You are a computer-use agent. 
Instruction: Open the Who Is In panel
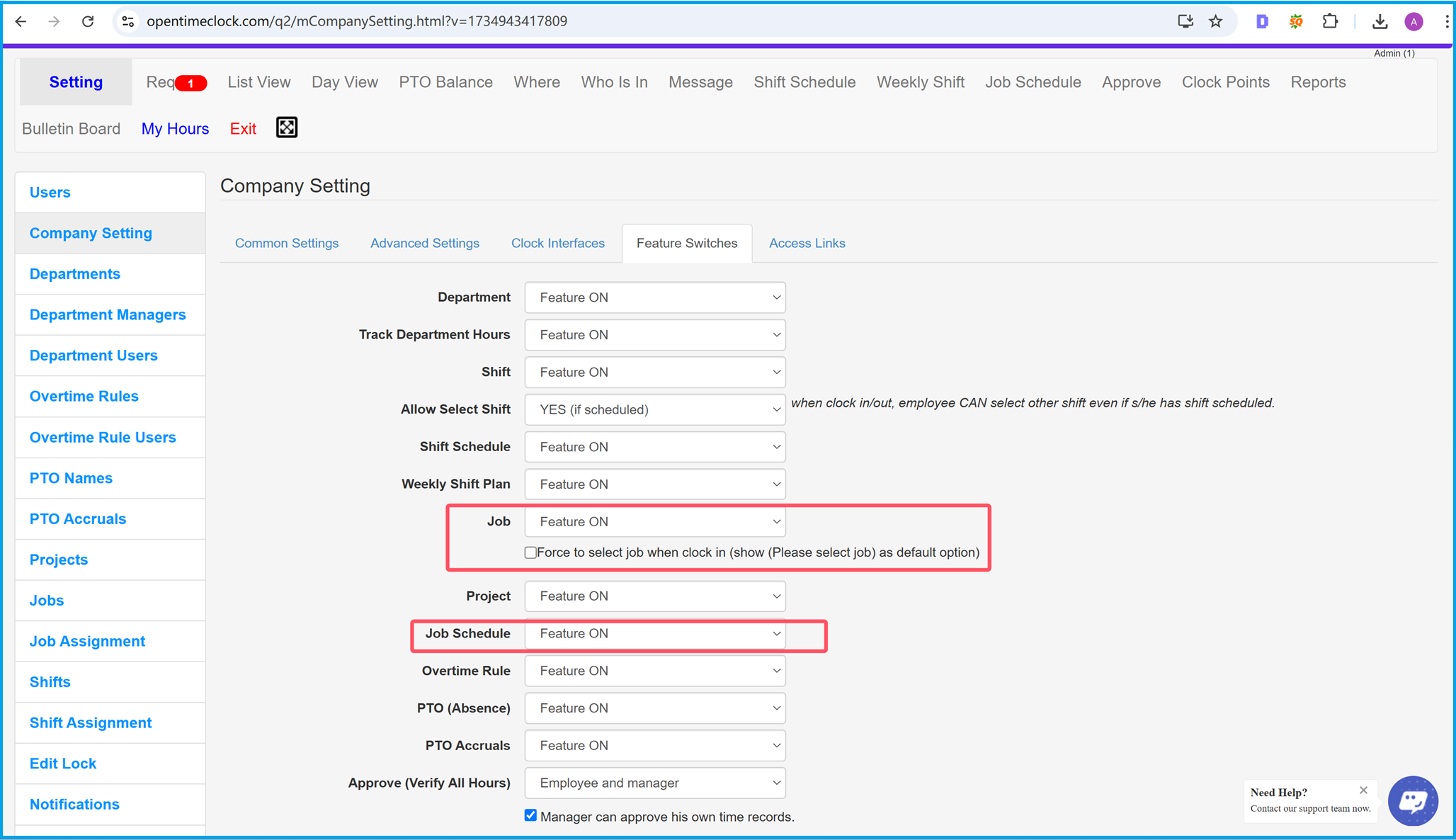(614, 83)
